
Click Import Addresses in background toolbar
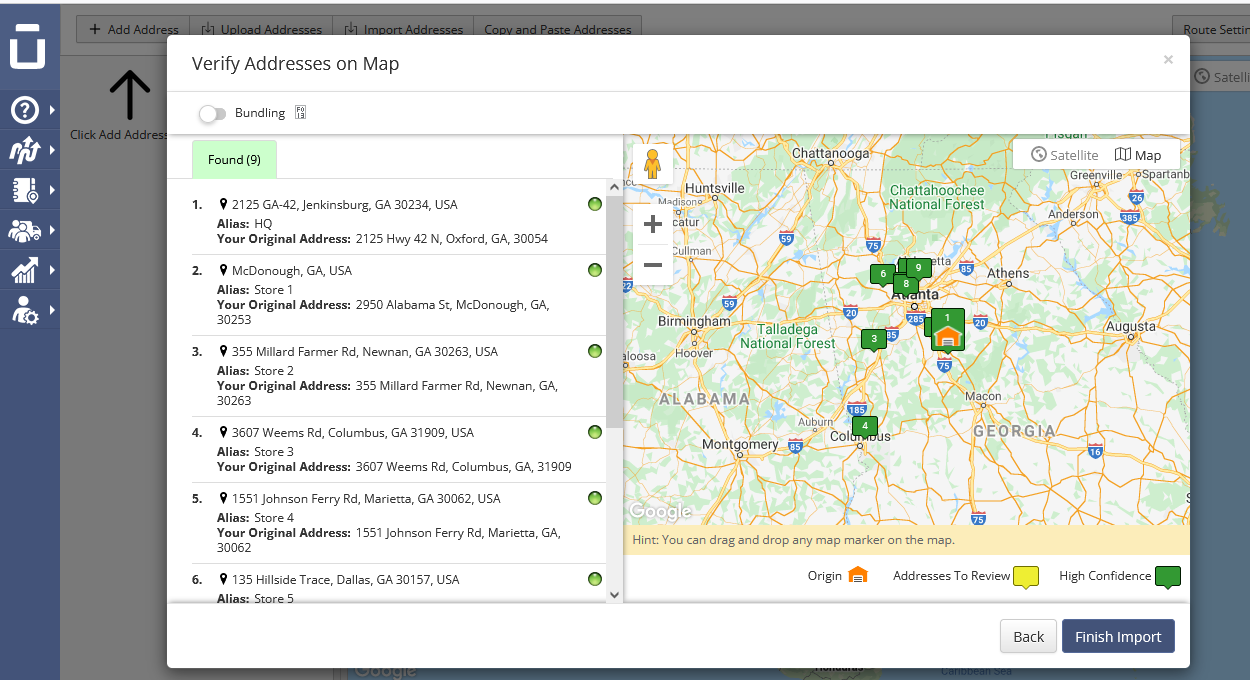[403, 29]
